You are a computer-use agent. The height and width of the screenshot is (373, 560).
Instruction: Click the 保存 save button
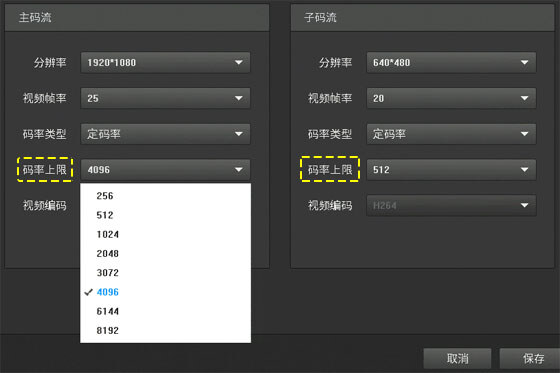531,358
